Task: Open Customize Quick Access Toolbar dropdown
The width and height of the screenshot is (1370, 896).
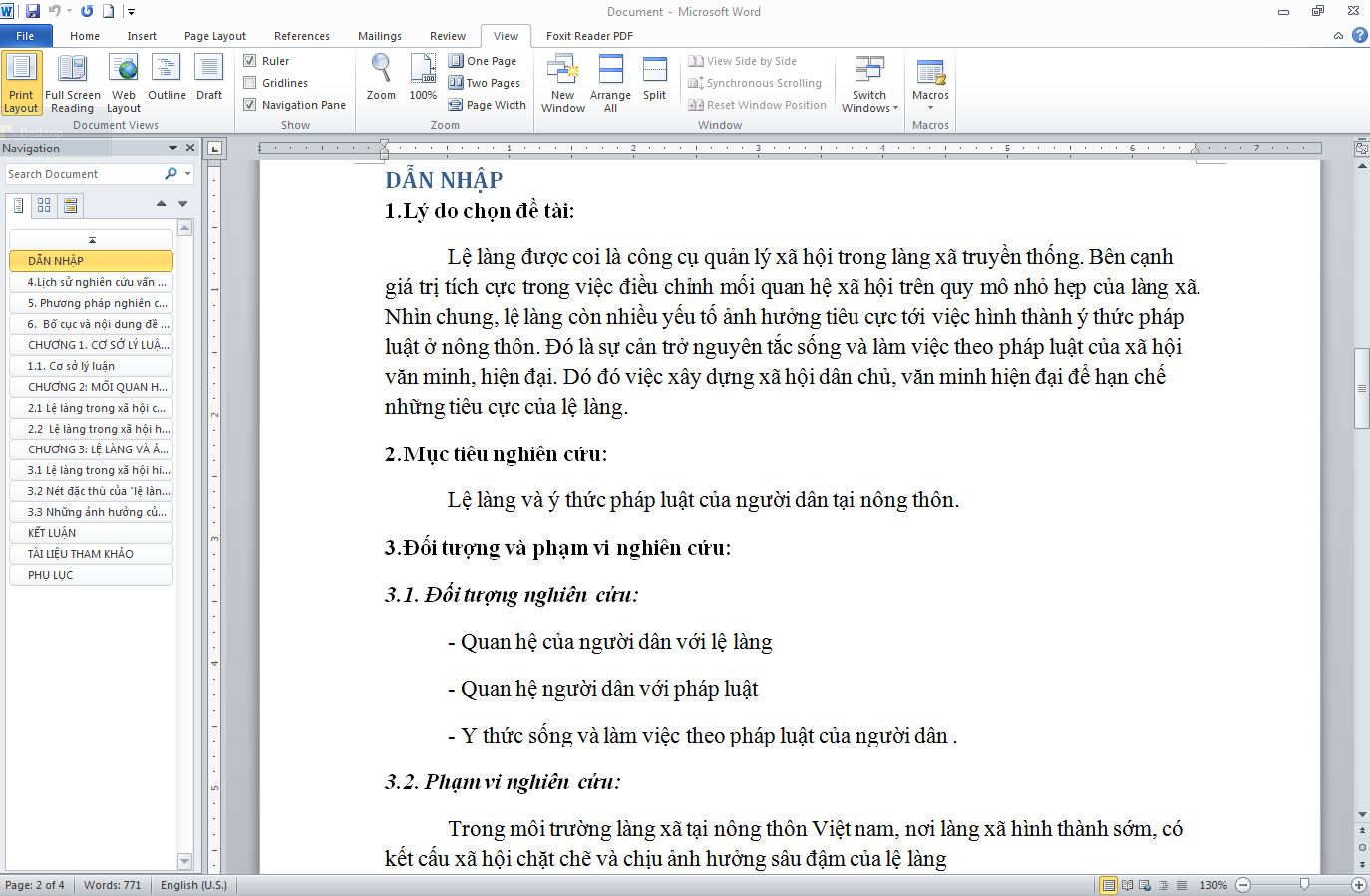Action: (x=131, y=12)
